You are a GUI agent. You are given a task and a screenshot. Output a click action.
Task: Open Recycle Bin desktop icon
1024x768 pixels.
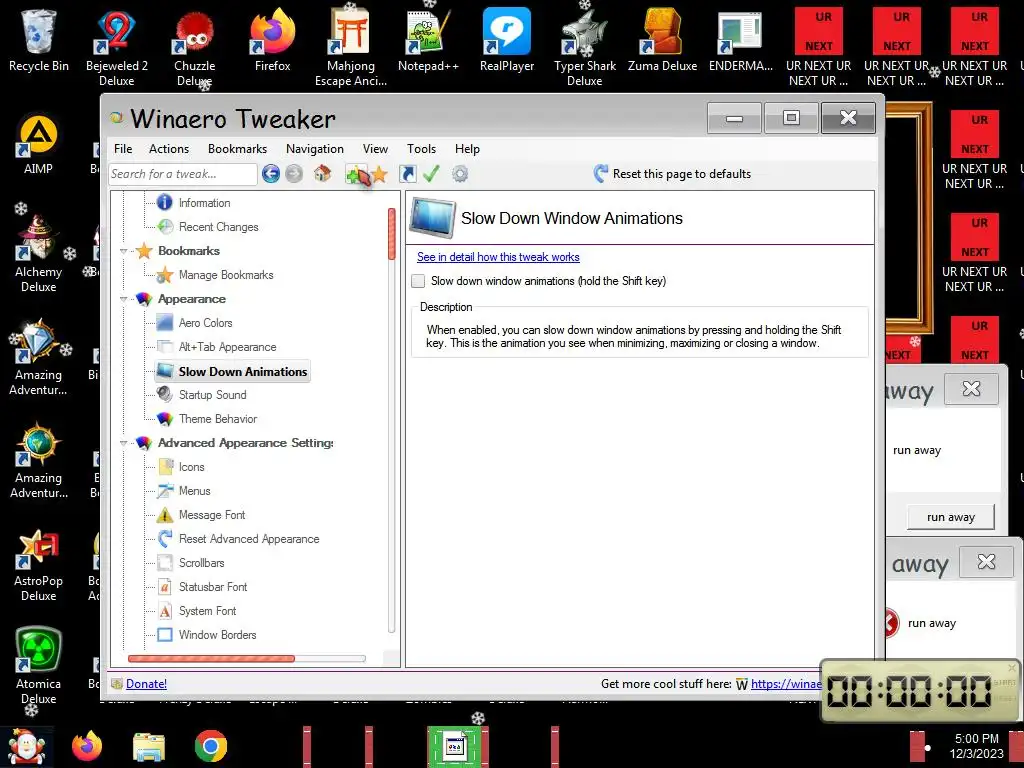click(x=39, y=40)
